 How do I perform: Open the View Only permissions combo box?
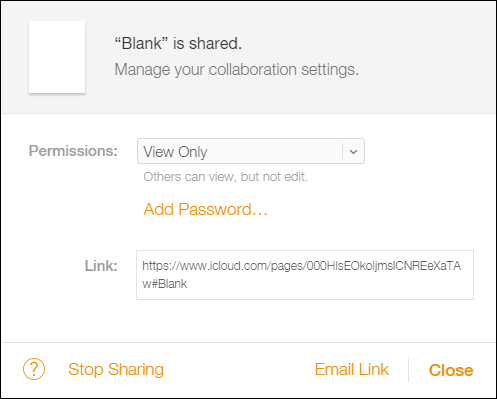click(251, 151)
